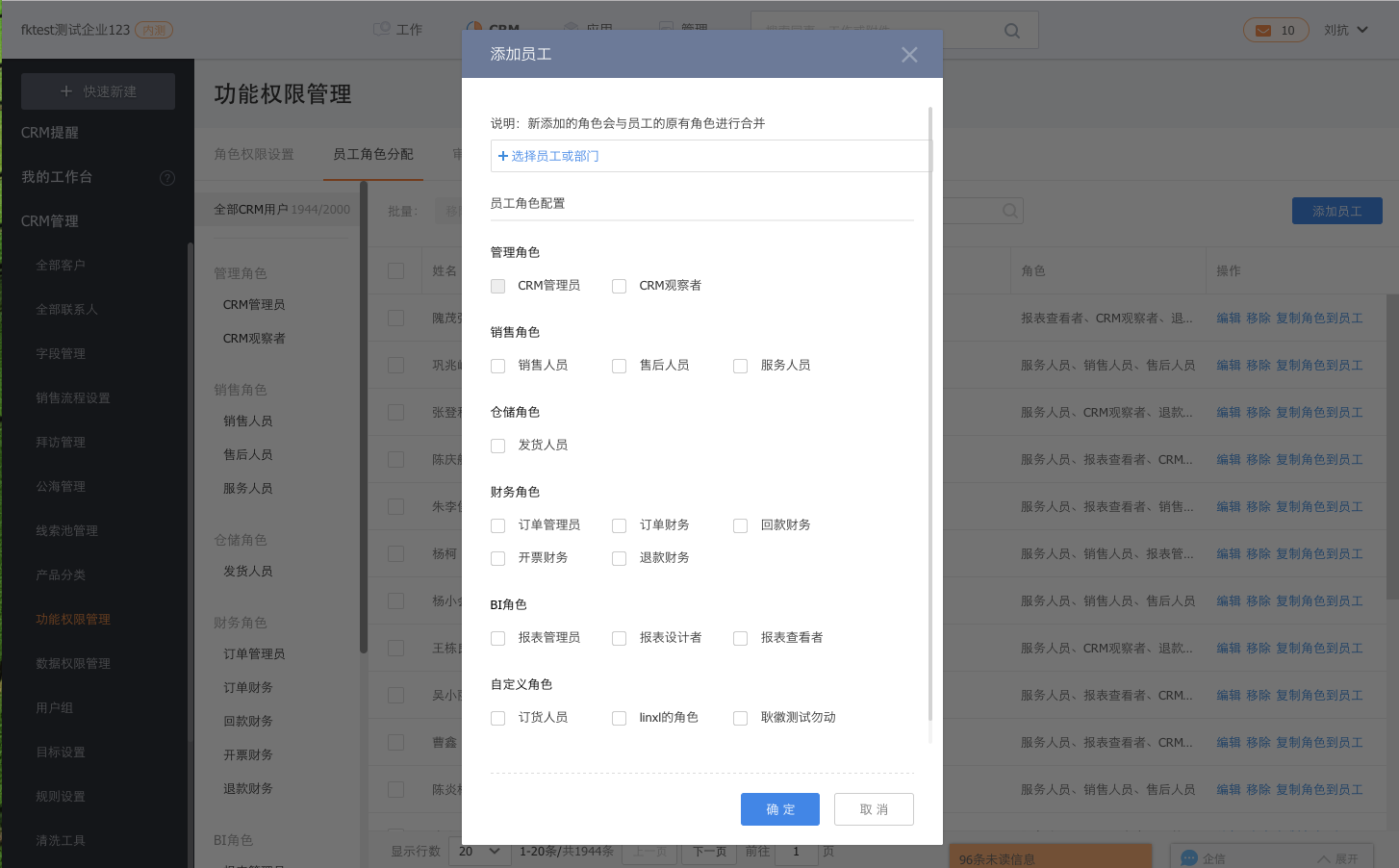Open 数据权限管理 in the sidebar
The image size is (1399, 868).
click(73, 663)
